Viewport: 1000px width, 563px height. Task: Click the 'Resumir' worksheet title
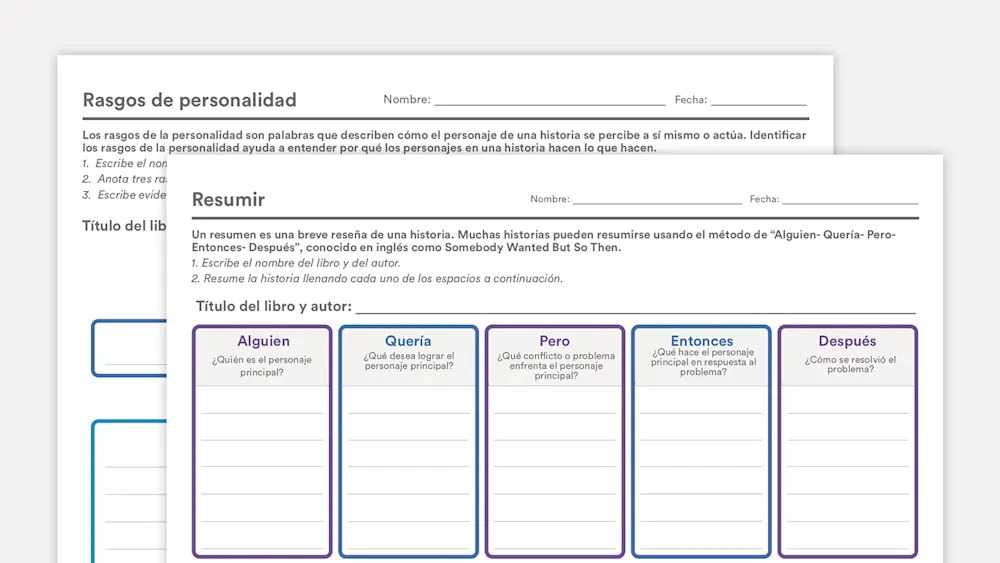(x=228, y=200)
